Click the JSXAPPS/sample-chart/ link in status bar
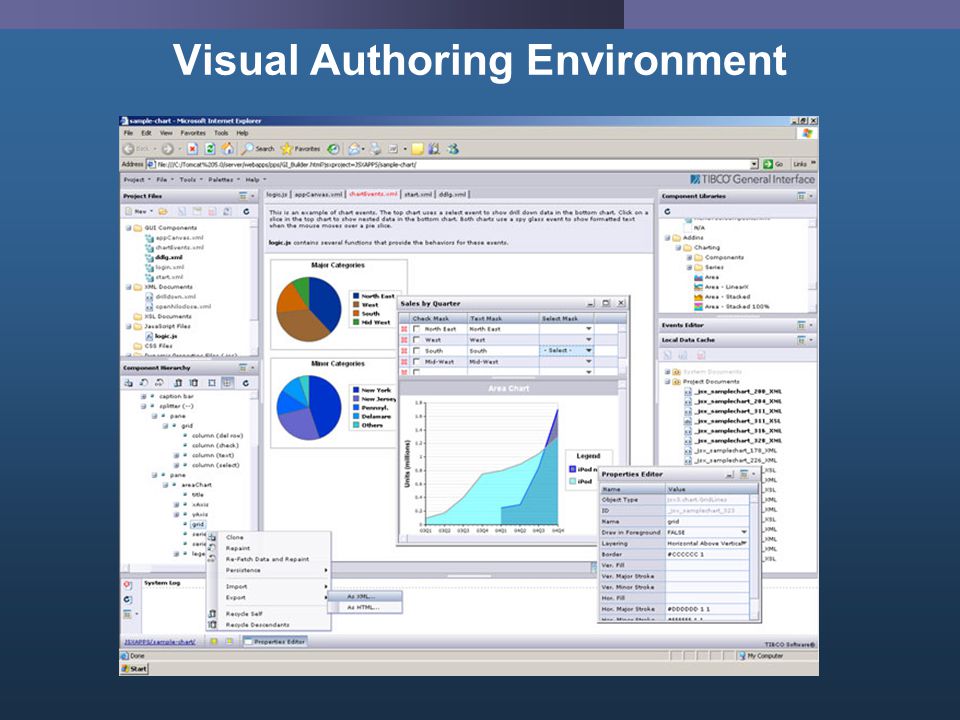960x720 pixels. tap(160, 642)
